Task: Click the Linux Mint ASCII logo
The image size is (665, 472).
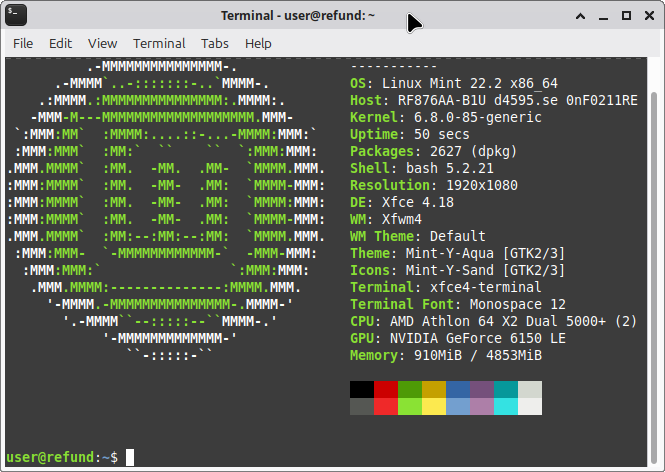Action: (x=166, y=211)
